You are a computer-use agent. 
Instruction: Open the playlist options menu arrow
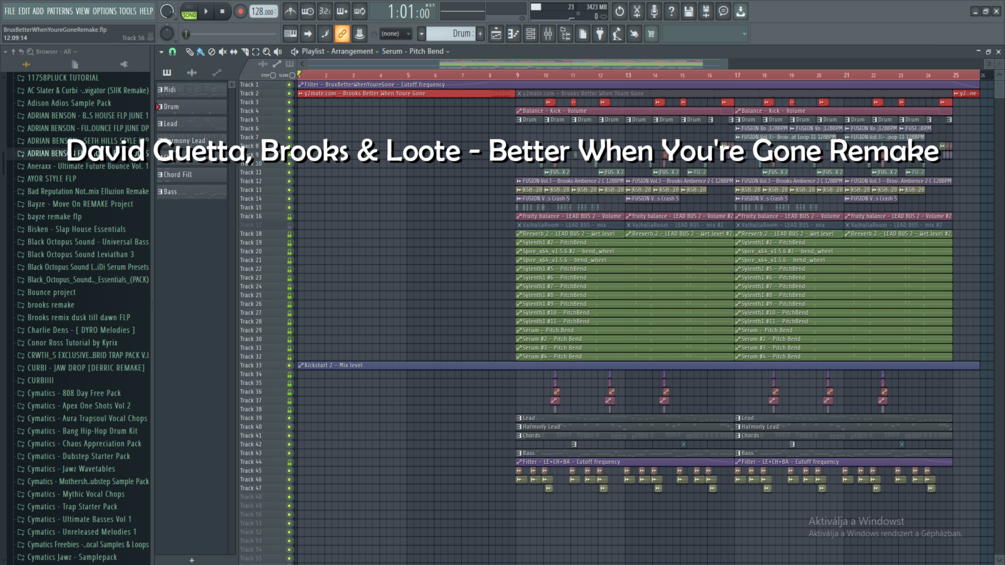click(x=161, y=52)
